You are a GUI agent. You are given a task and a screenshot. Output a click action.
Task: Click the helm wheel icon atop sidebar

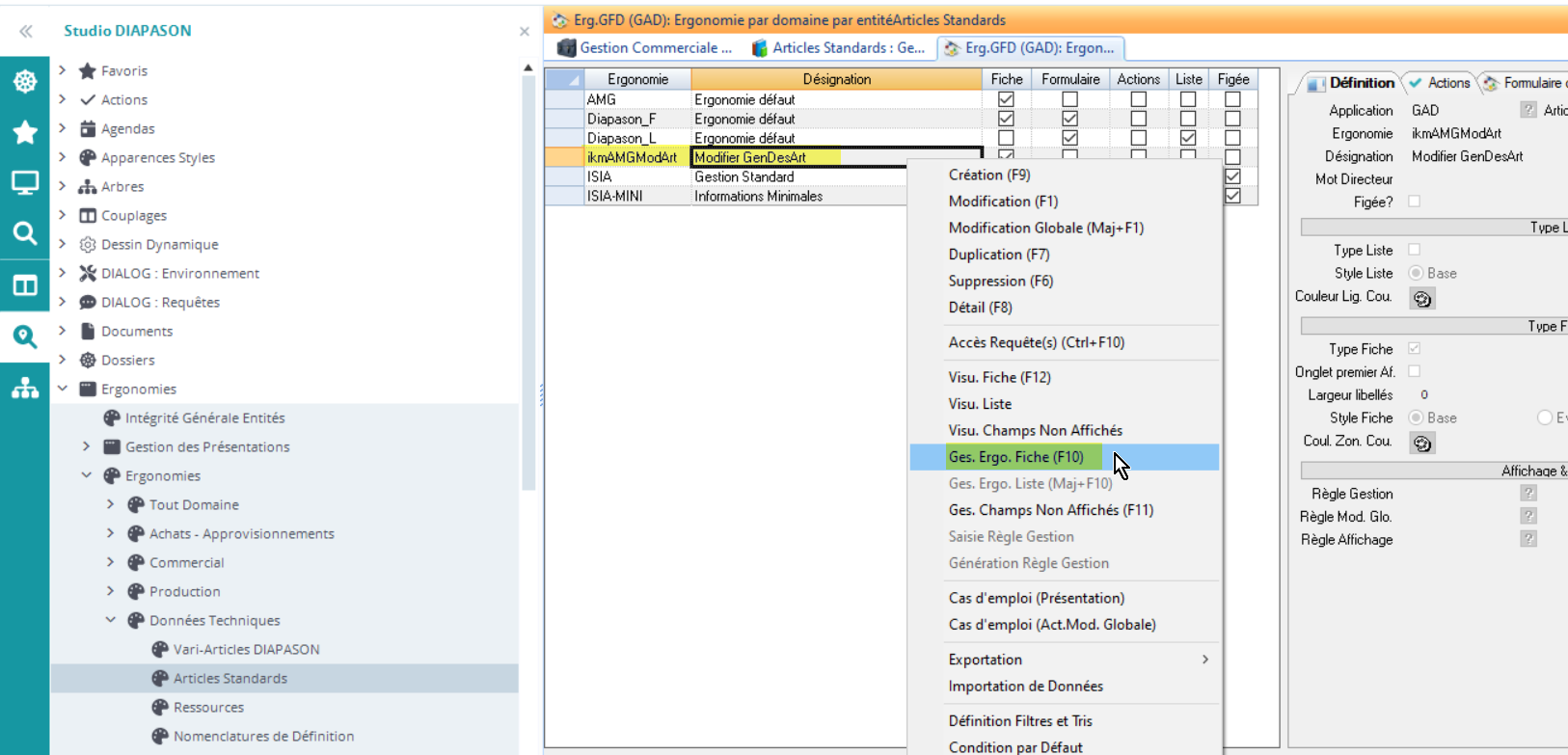(x=25, y=82)
